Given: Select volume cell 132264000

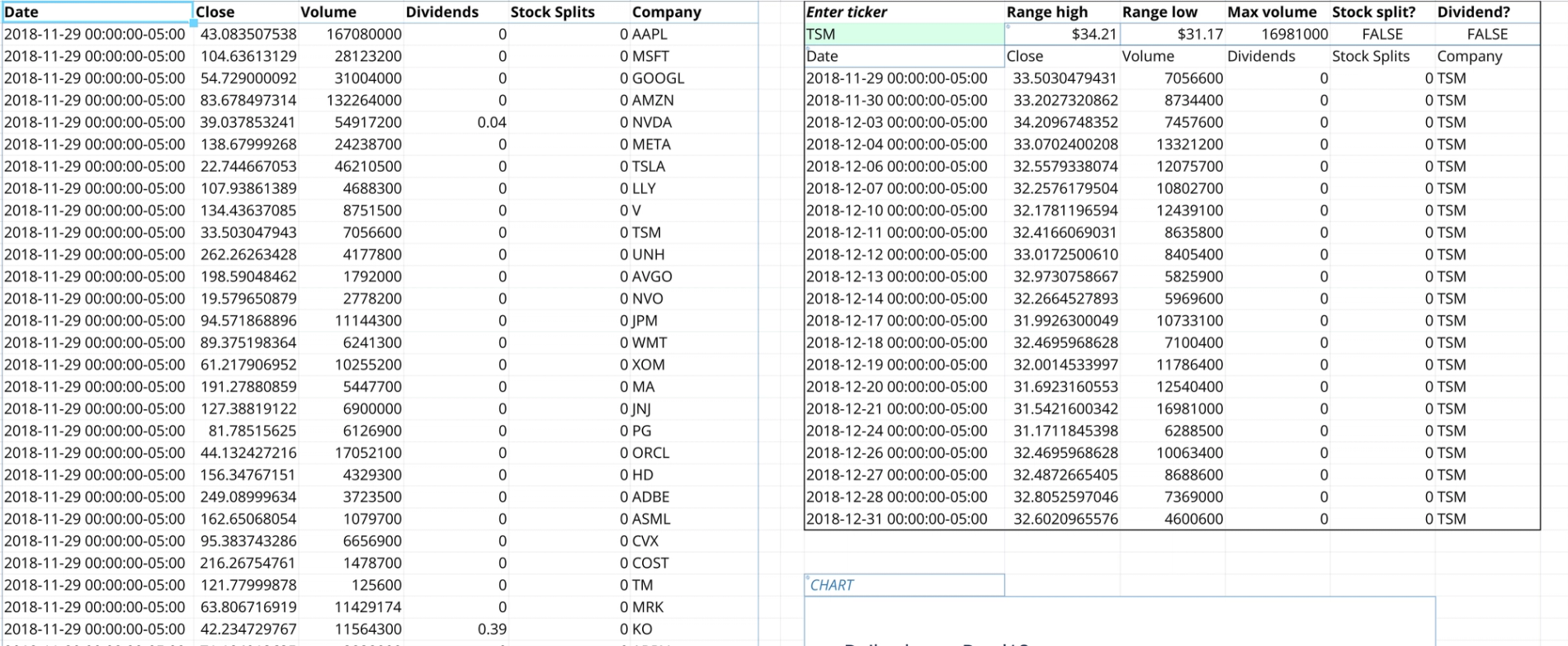Looking at the screenshot, I should click(x=351, y=100).
